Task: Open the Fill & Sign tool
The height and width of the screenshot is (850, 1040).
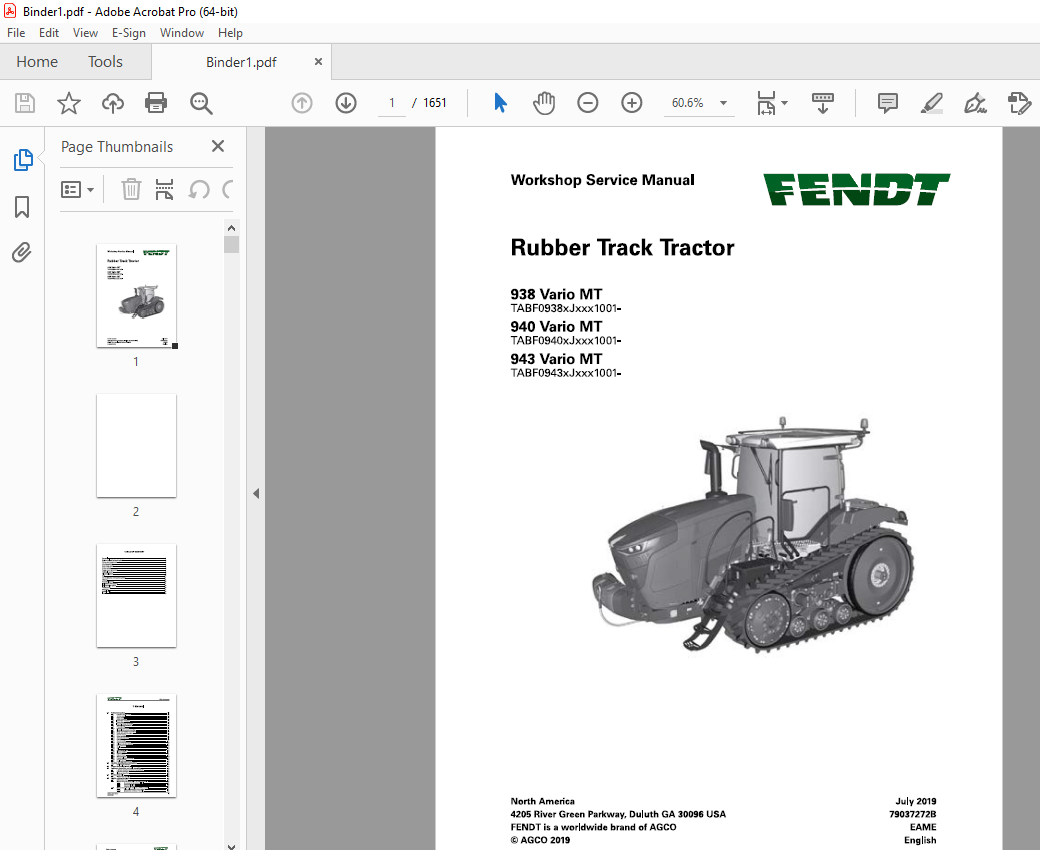Action: 975,103
